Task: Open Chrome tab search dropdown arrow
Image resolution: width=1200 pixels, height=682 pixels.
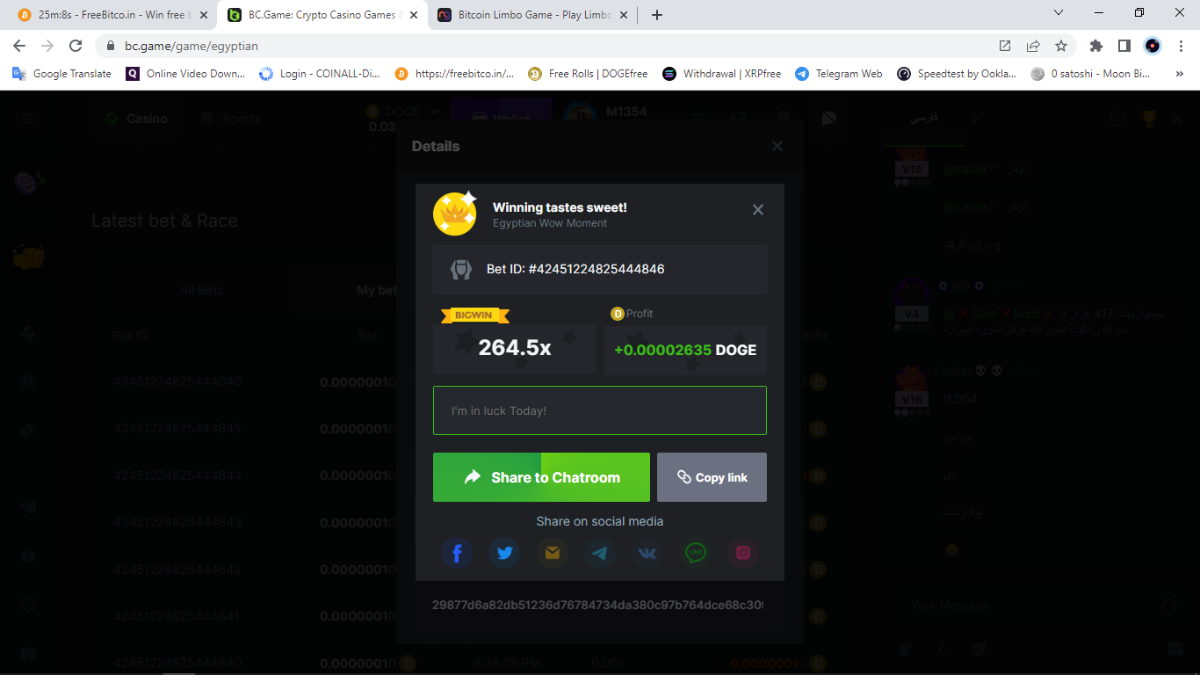Action: 1059,13
